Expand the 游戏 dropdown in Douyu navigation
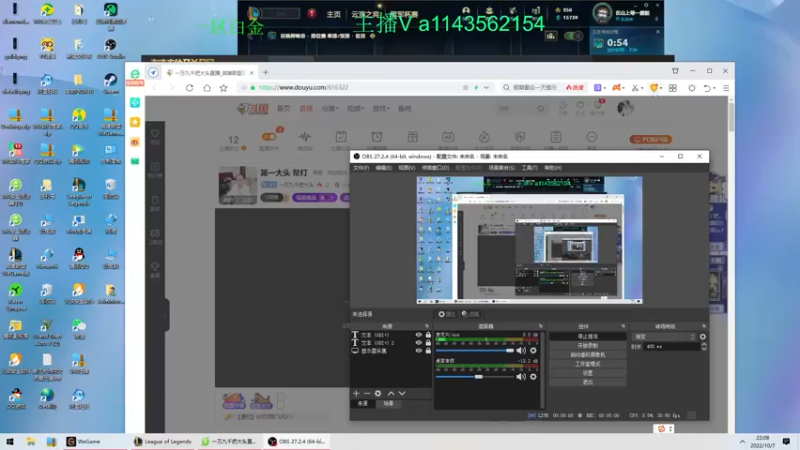 380,109
